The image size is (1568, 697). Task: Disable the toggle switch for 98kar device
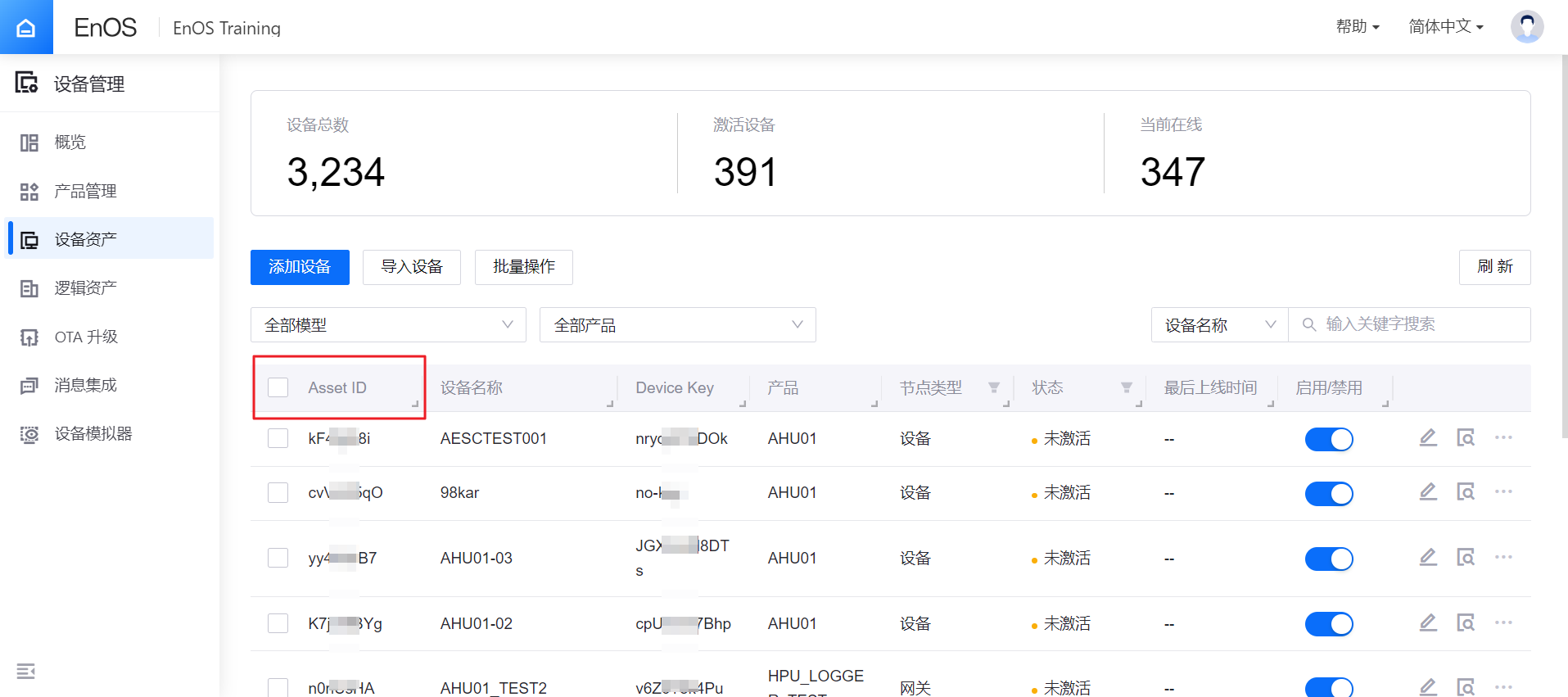(x=1329, y=494)
